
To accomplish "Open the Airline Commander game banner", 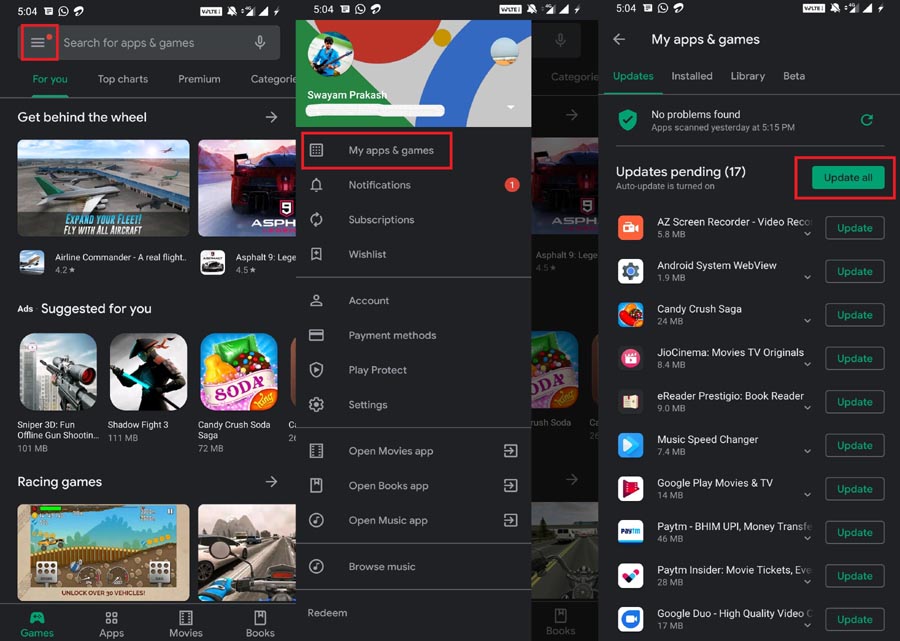I will pos(103,188).
